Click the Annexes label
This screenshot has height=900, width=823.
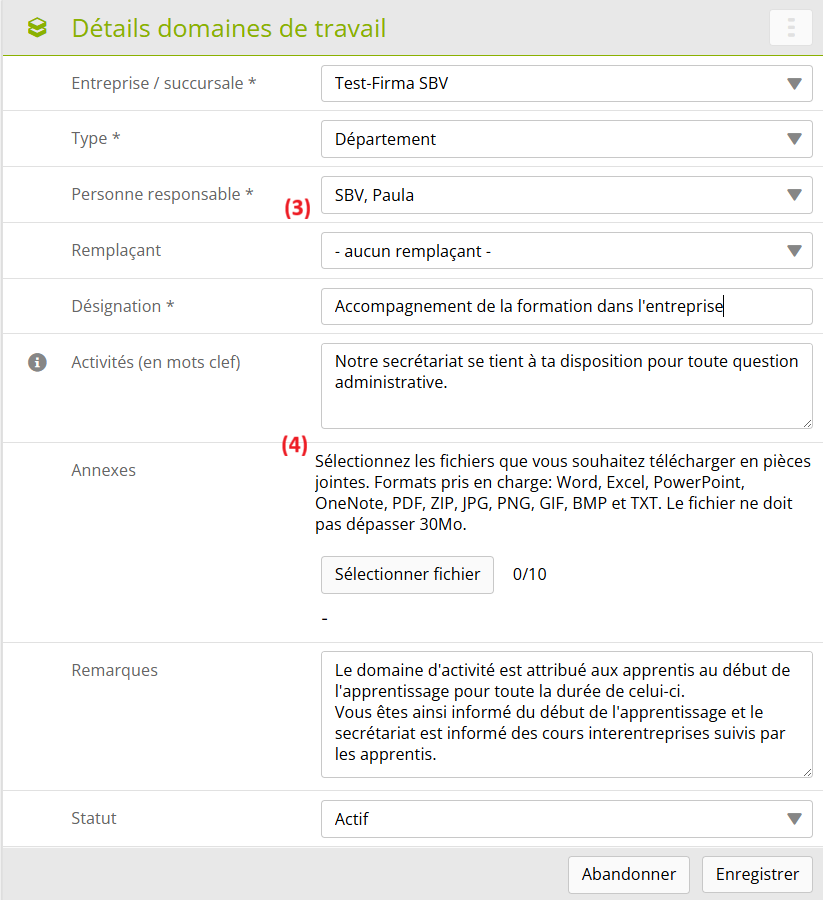[104, 470]
